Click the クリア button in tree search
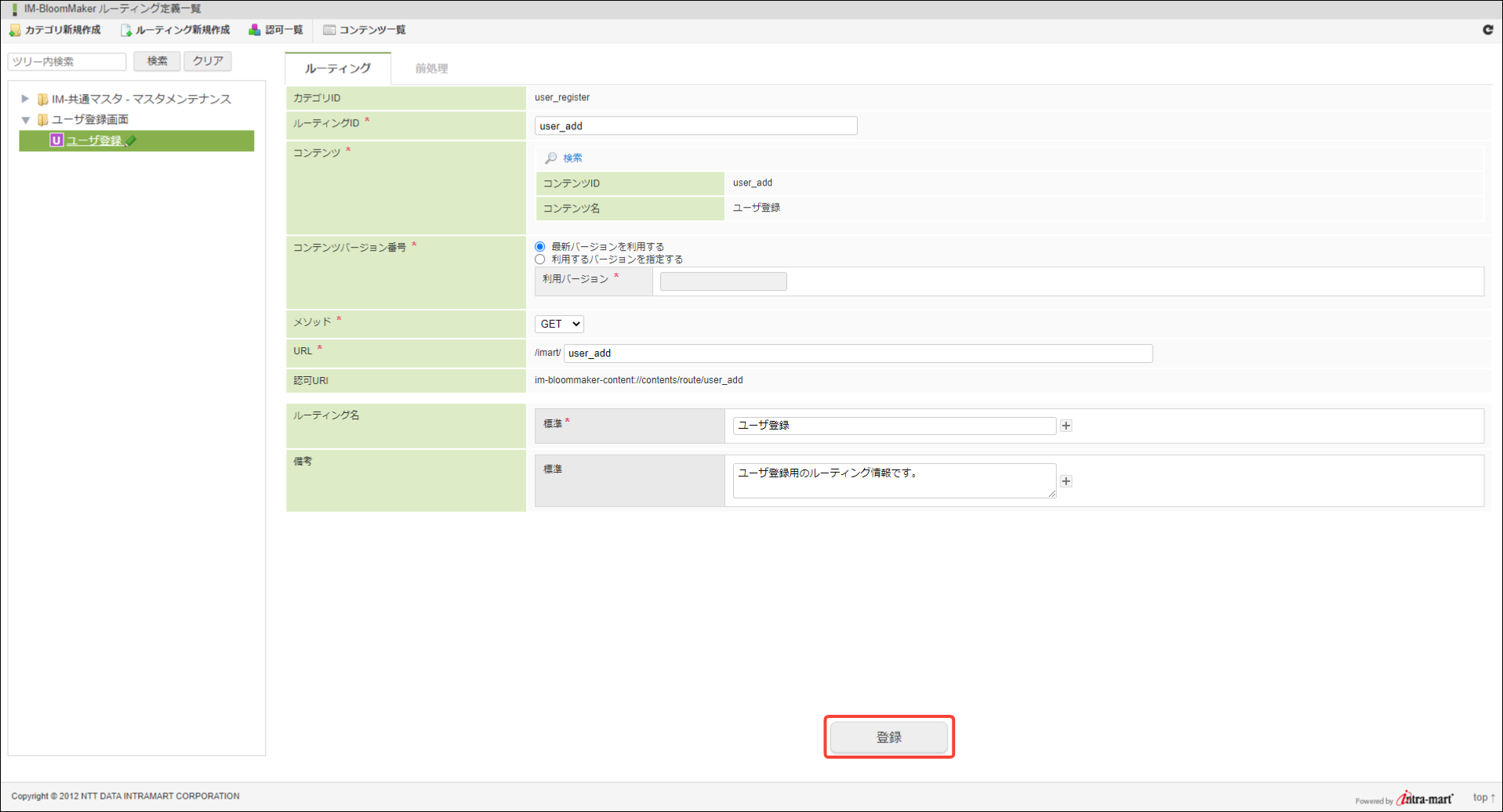Screen dimensions: 1503x812 tap(208, 61)
